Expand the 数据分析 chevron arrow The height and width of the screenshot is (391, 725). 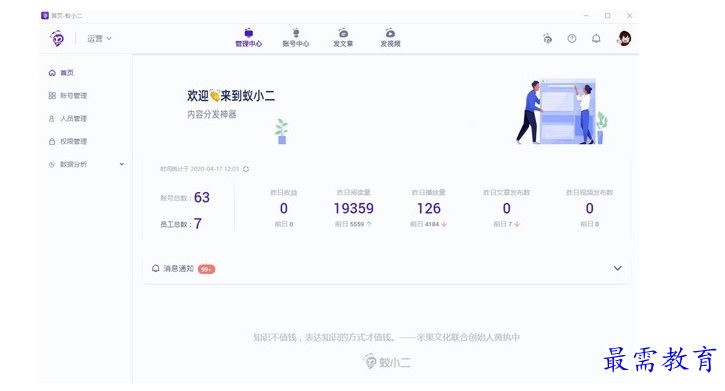point(122,164)
